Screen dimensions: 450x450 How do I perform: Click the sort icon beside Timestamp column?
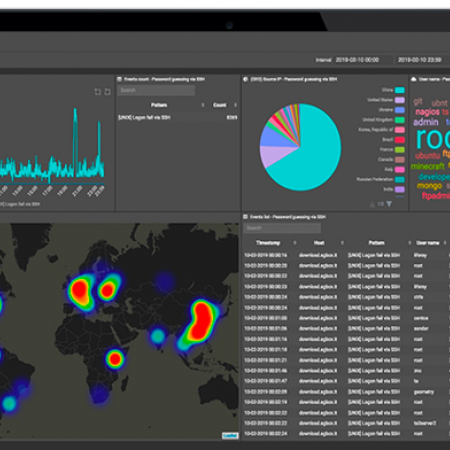(x=295, y=243)
